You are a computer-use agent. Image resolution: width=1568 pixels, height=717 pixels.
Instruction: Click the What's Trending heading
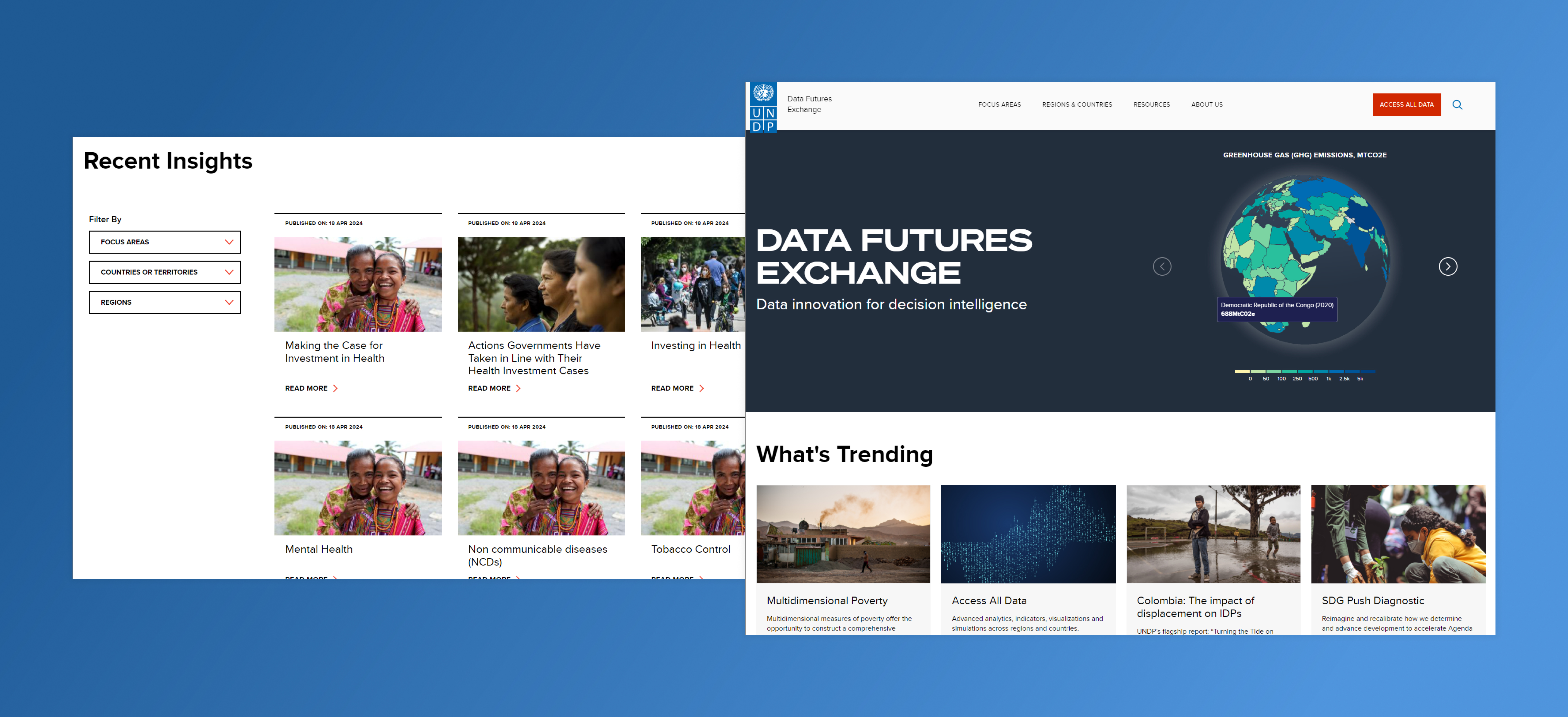[x=844, y=455]
